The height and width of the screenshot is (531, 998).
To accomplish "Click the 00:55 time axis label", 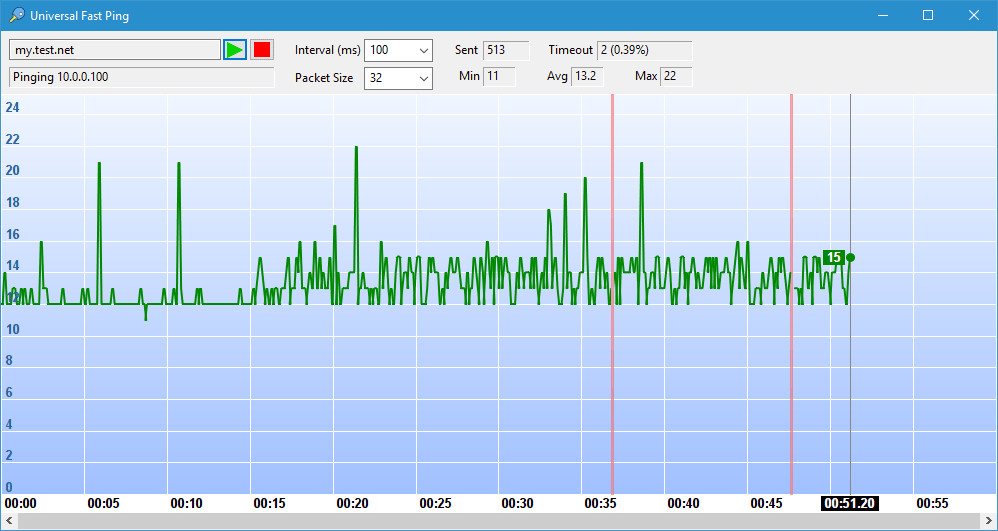I will tap(932, 504).
